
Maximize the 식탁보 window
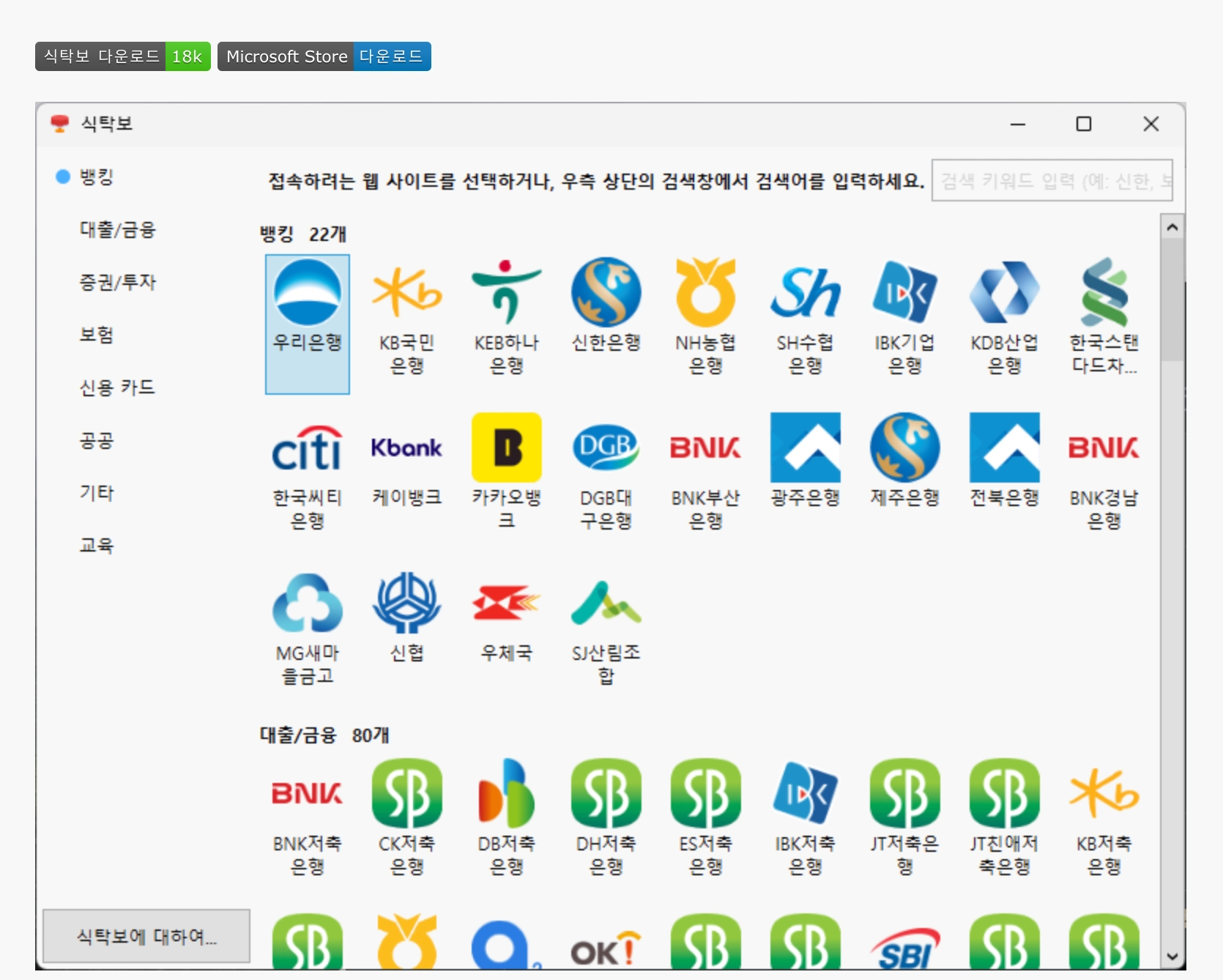coord(1084,125)
